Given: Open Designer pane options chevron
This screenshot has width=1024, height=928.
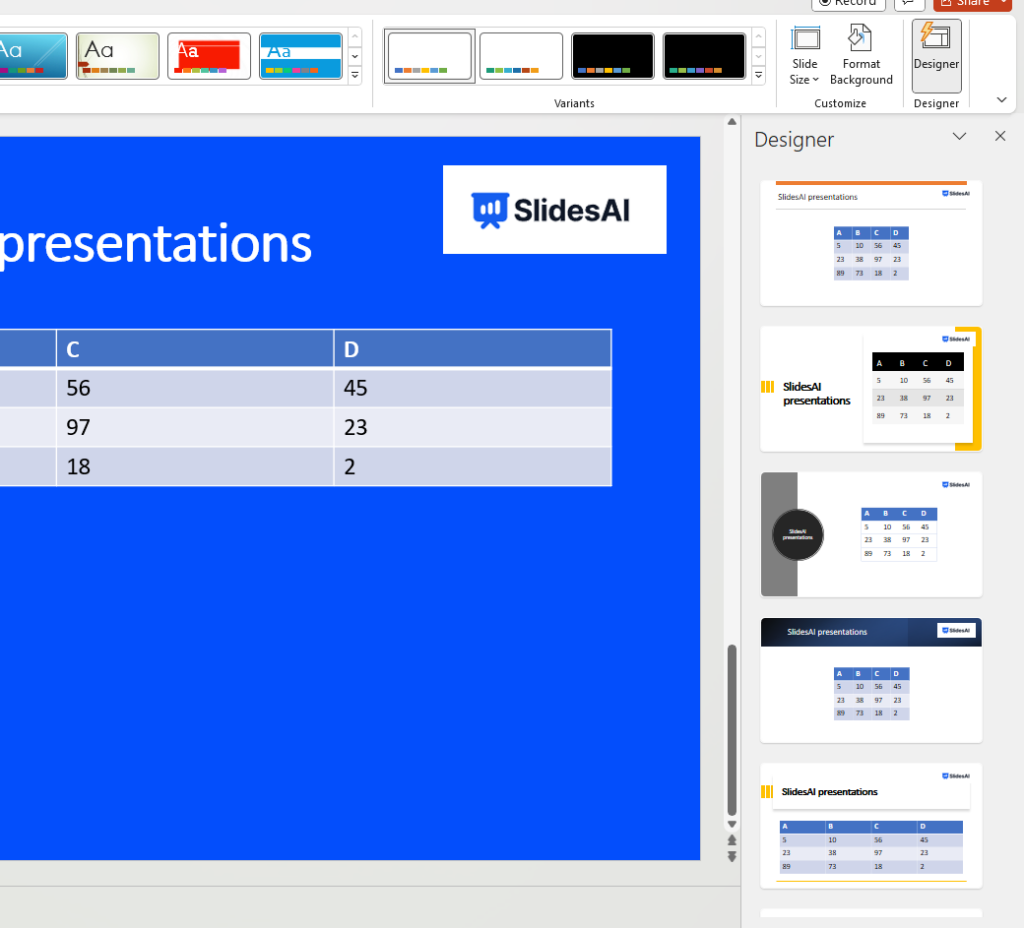Looking at the screenshot, I should (x=959, y=137).
